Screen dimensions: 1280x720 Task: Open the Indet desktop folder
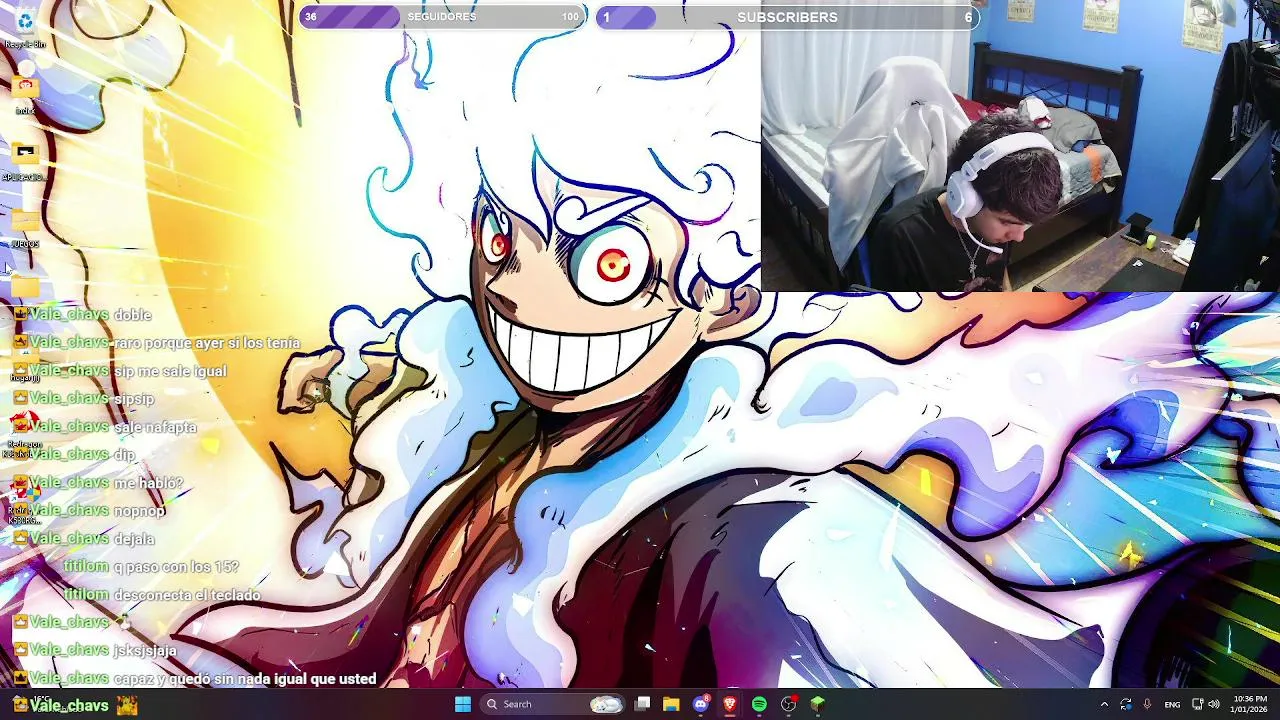[x=25, y=95]
